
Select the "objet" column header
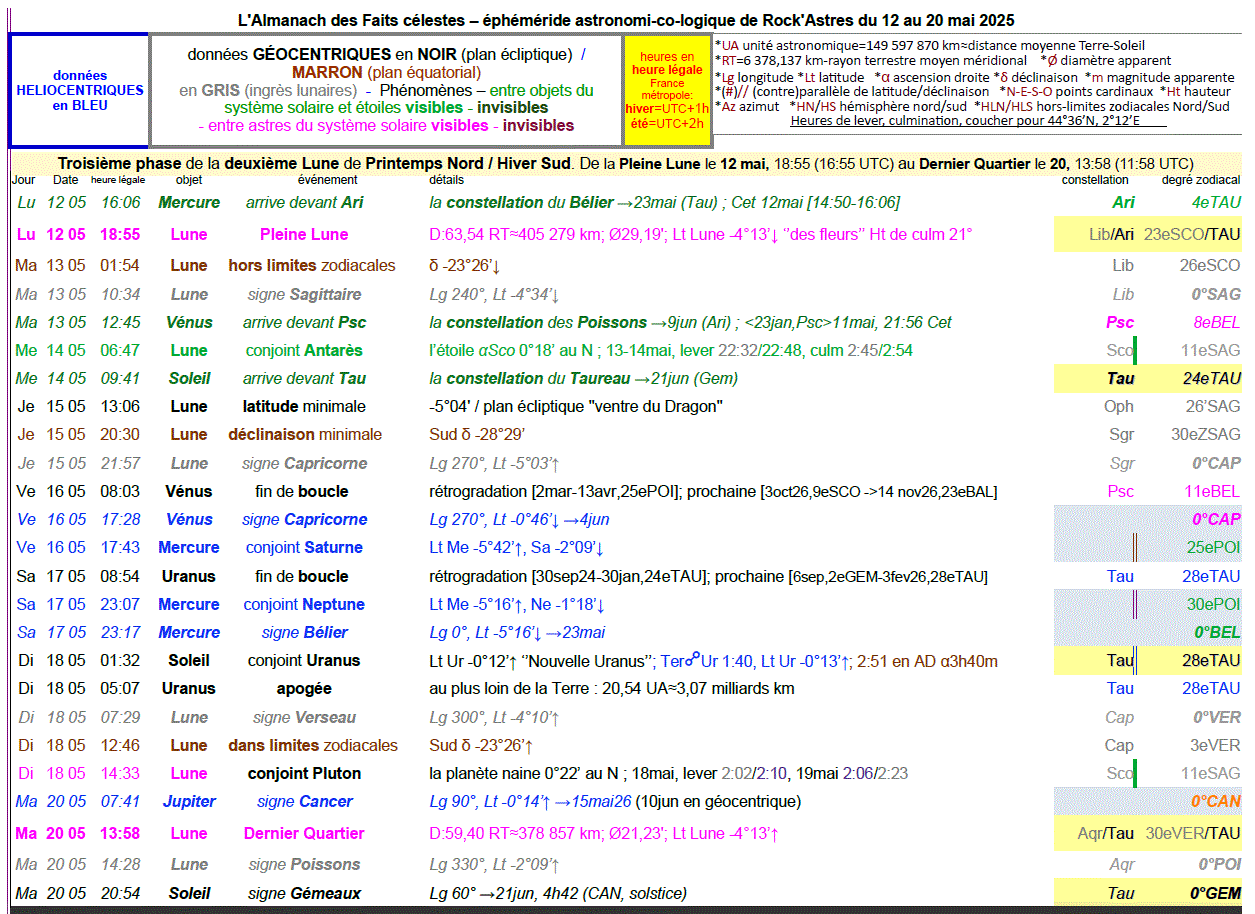189,180
